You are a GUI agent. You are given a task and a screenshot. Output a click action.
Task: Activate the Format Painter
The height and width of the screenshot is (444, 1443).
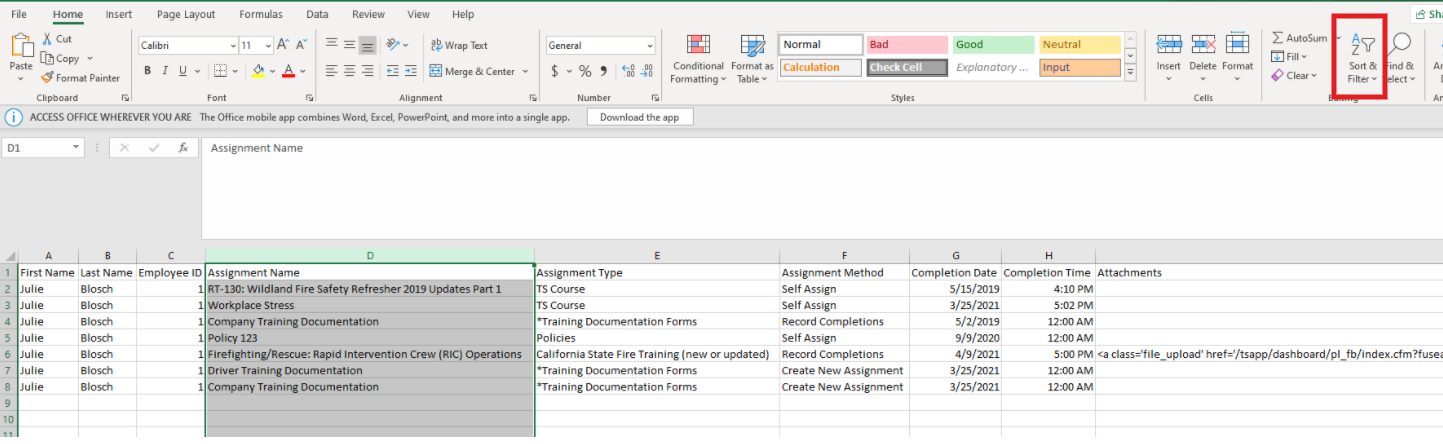pos(81,78)
